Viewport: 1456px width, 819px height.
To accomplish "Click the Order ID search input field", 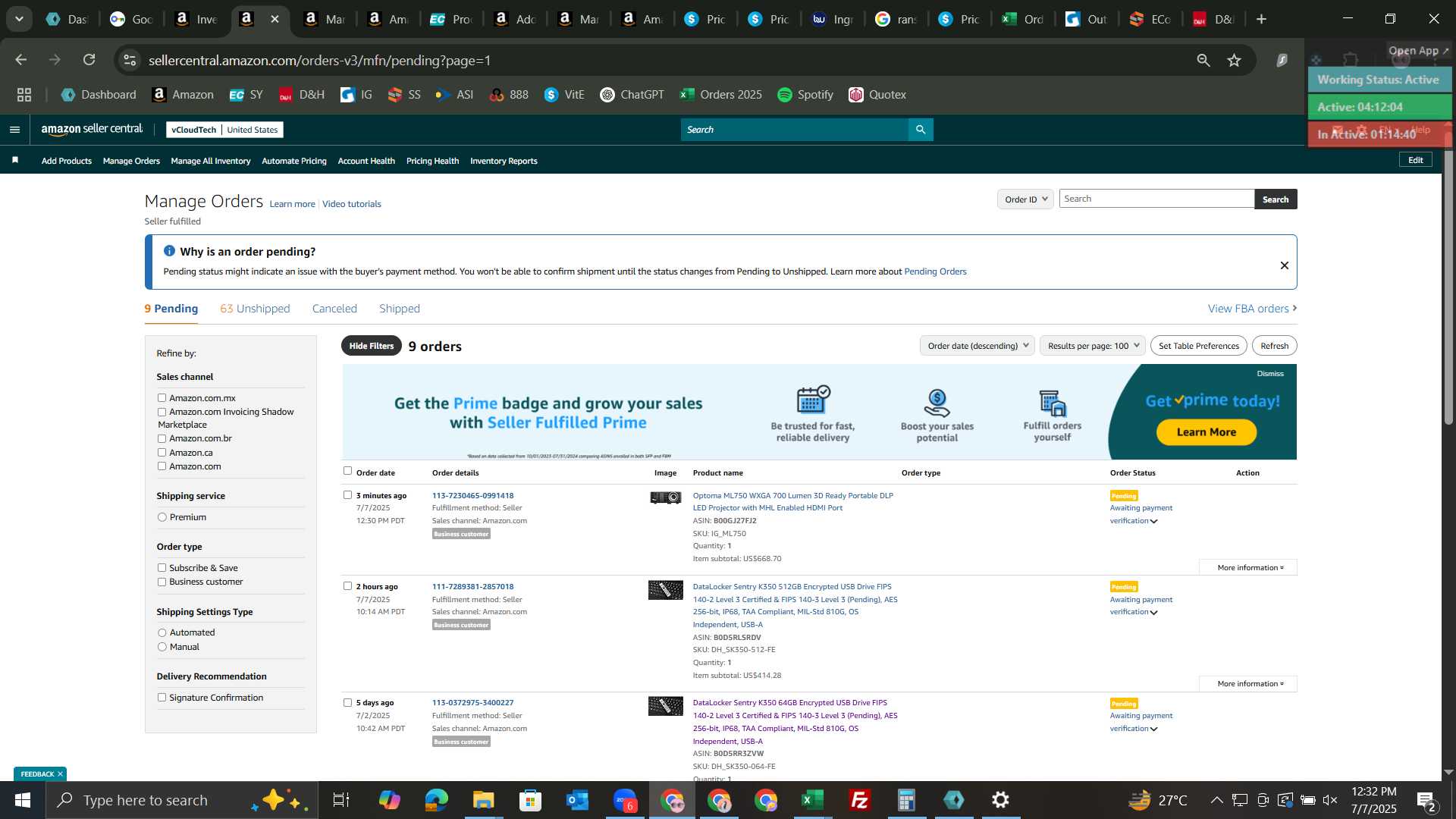I will pos(1157,199).
